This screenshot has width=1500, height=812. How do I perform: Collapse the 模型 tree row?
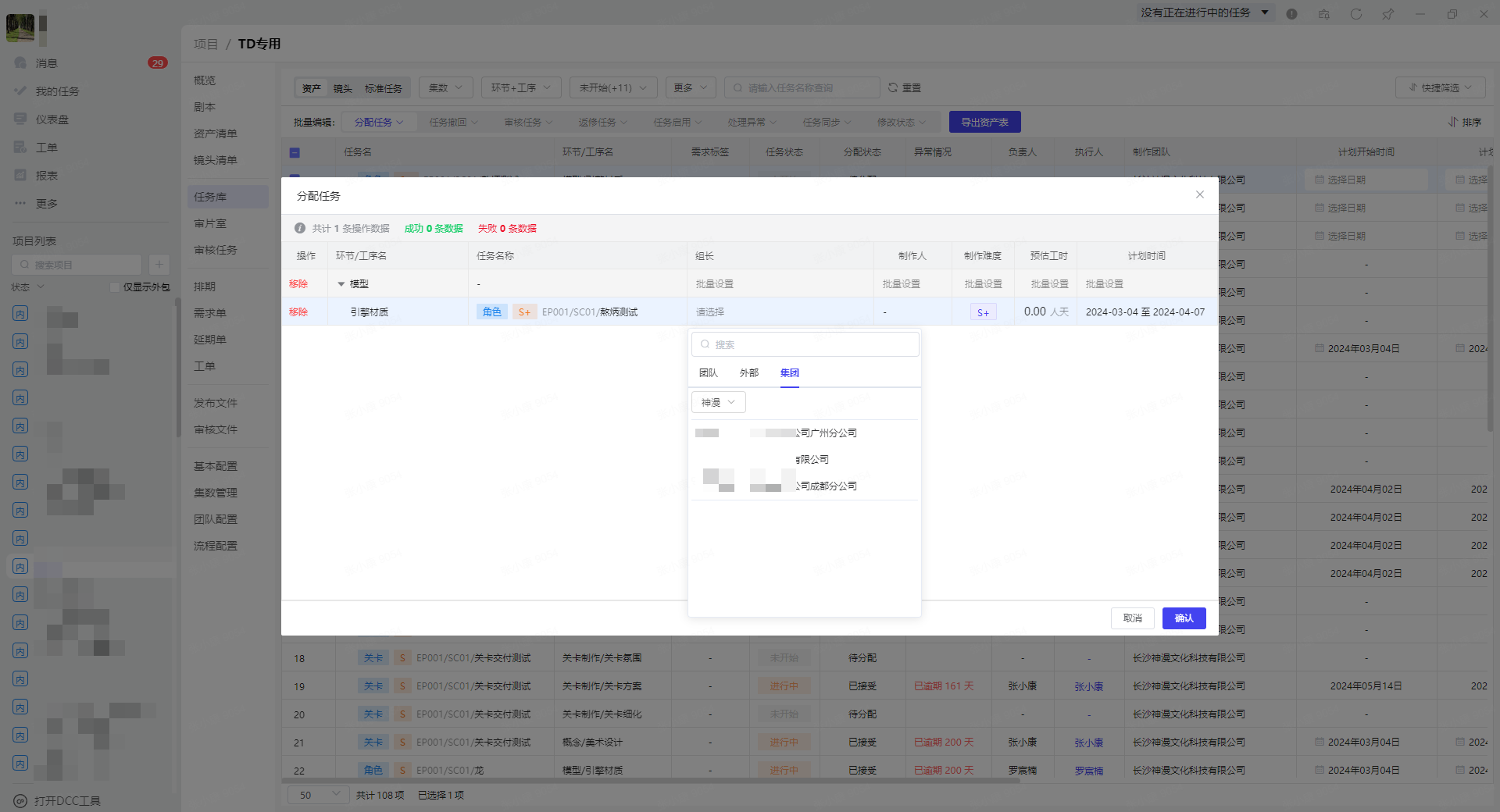point(341,284)
